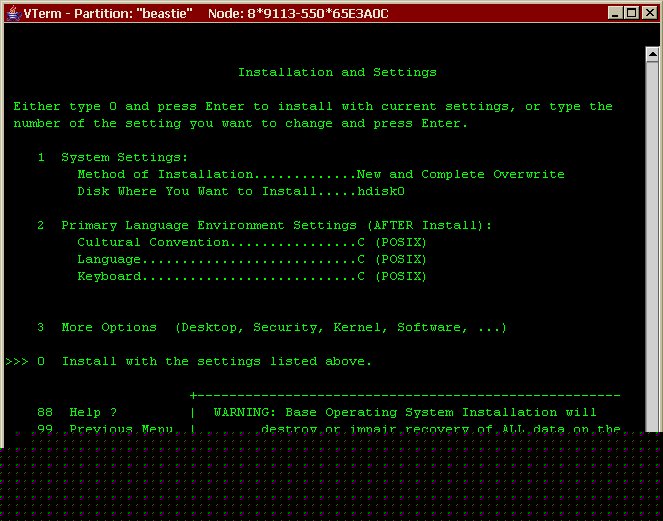
Task: Click the Keyboard C (POSIX) line
Action: click(252, 276)
